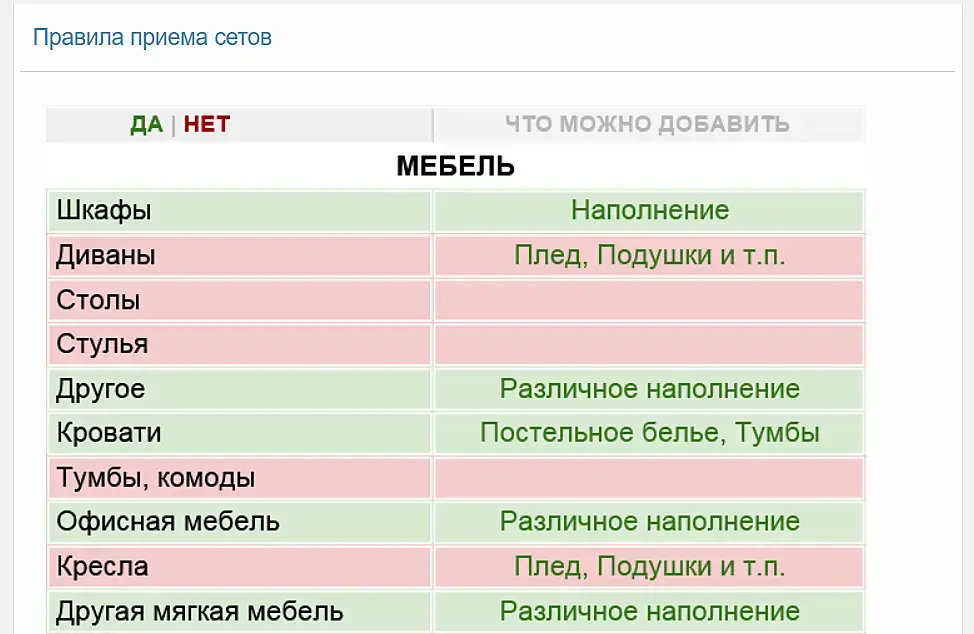974x634 pixels.
Task: Click the green "ДА" header label
Action: 146,125
